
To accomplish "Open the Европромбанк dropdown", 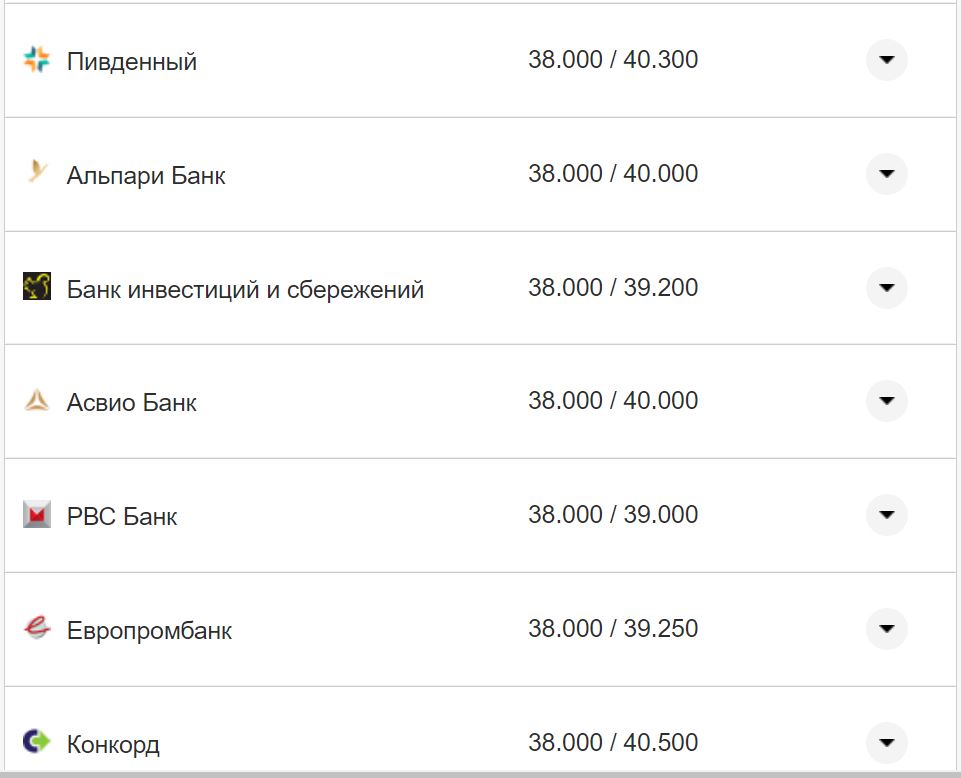I will click(x=886, y=630).
